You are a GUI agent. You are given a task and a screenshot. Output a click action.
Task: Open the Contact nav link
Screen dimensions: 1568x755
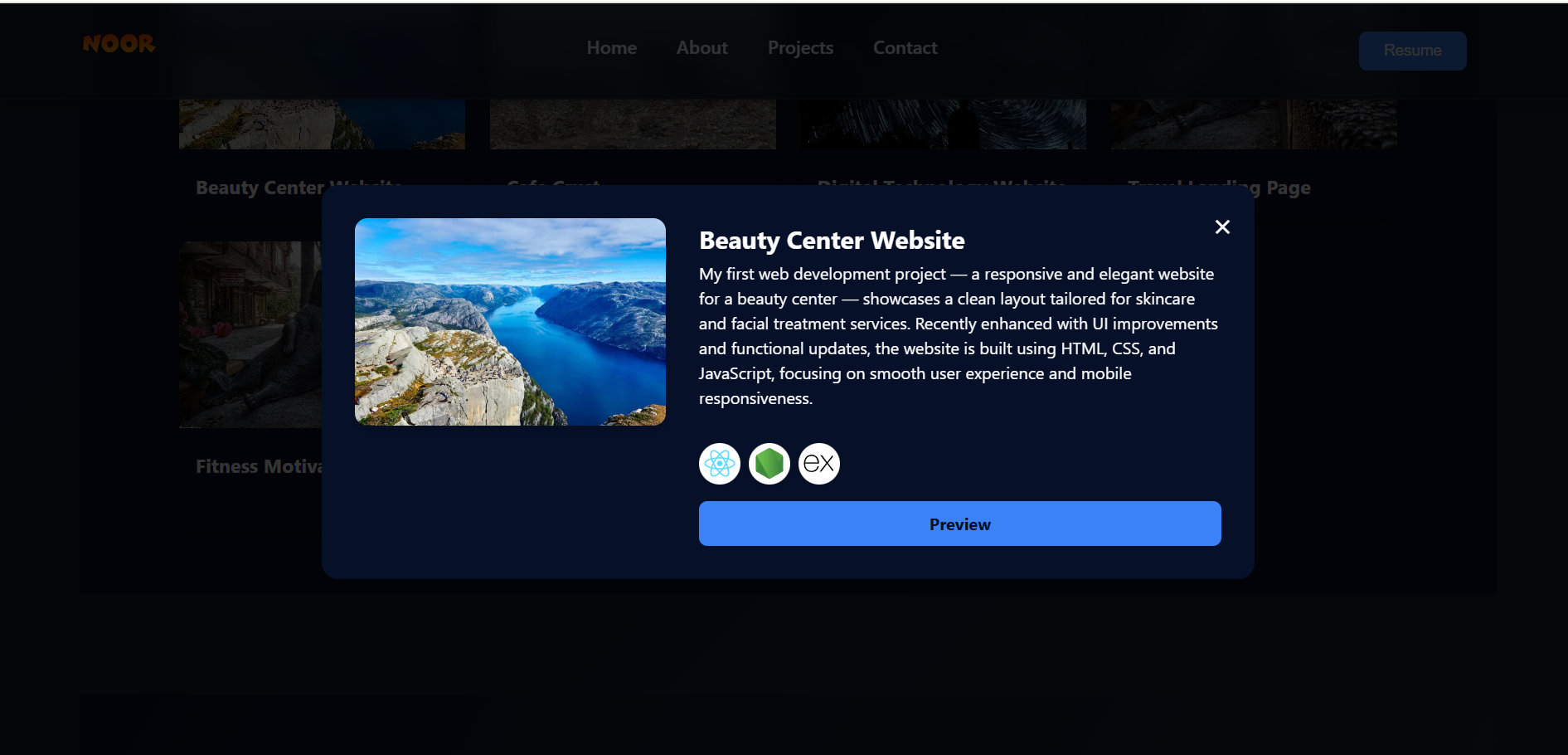tap(905, 48)
